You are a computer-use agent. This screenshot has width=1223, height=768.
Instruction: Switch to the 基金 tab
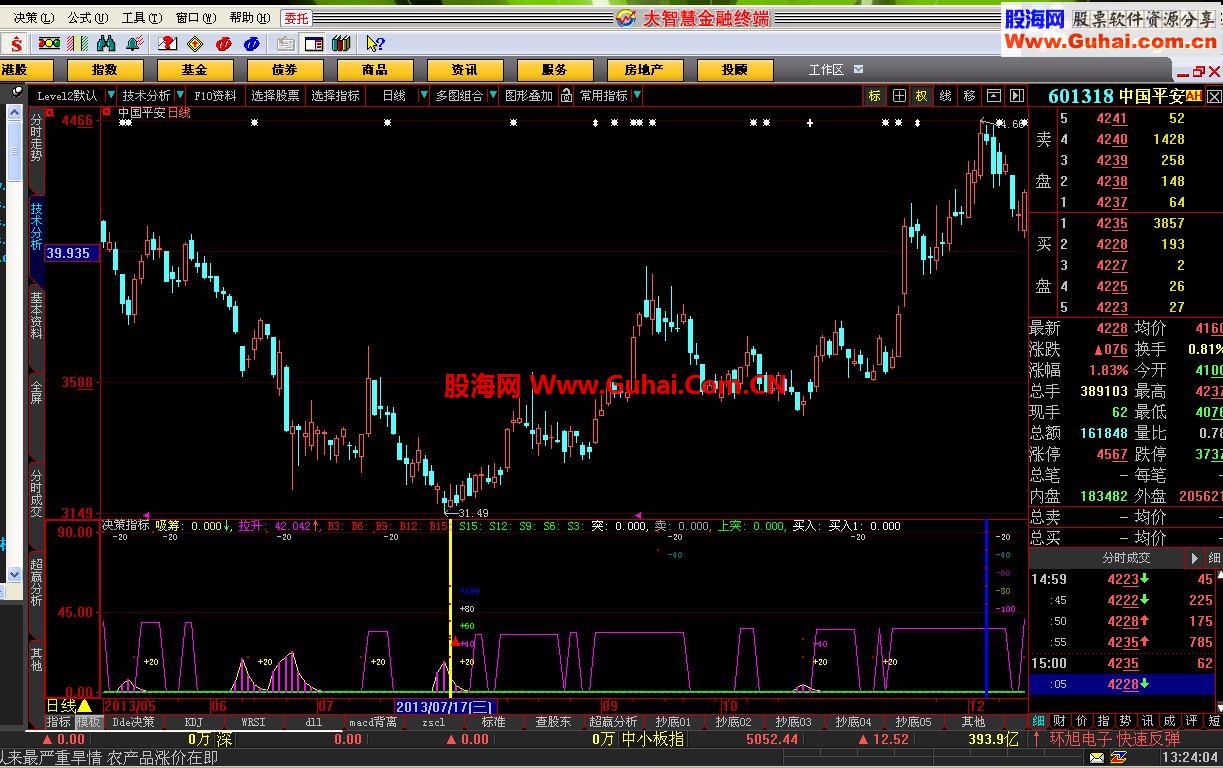tap(195, 69)
